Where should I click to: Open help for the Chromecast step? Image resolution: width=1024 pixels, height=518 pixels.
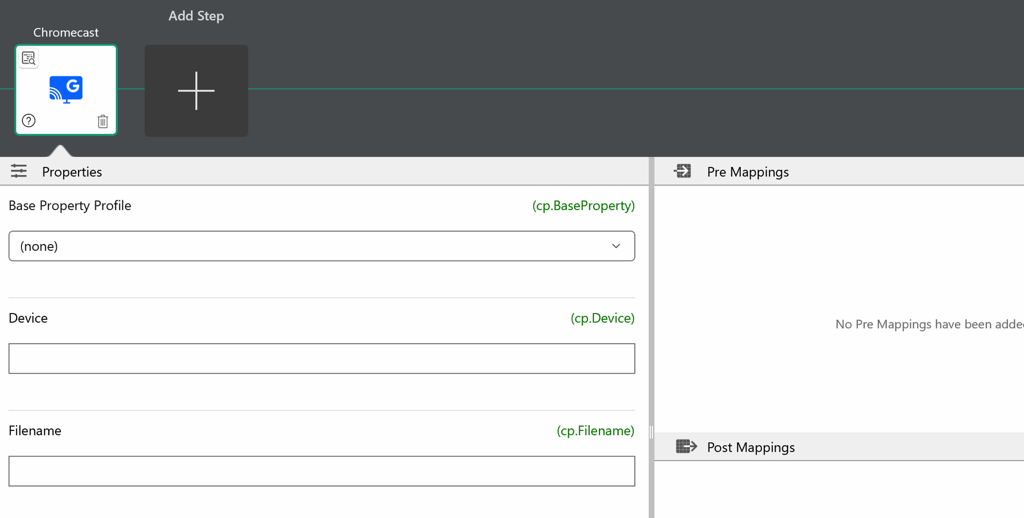click(x=29, y=120)
